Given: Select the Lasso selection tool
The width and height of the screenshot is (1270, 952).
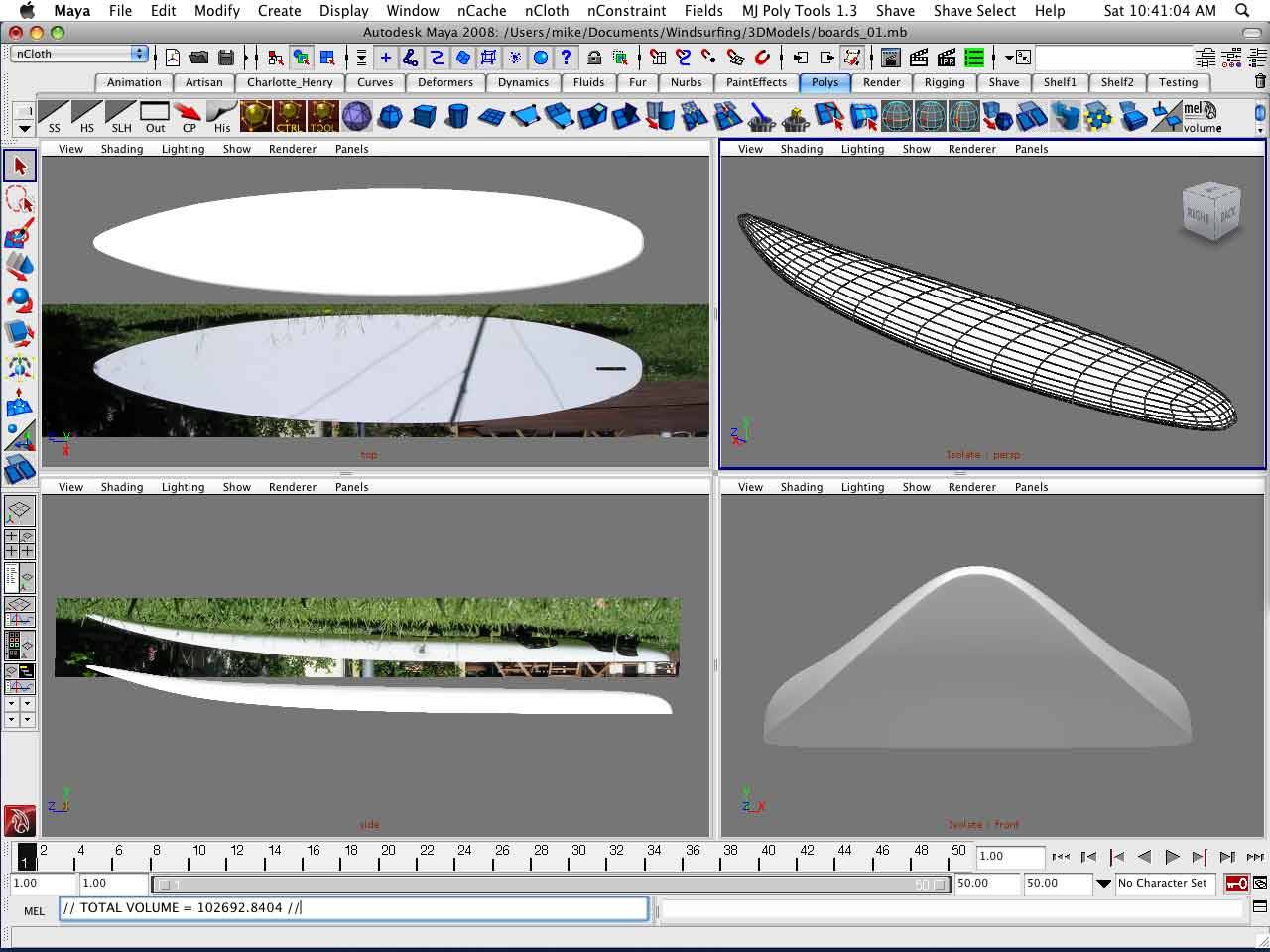Looking at the screenshot, I should click(19, 199).
